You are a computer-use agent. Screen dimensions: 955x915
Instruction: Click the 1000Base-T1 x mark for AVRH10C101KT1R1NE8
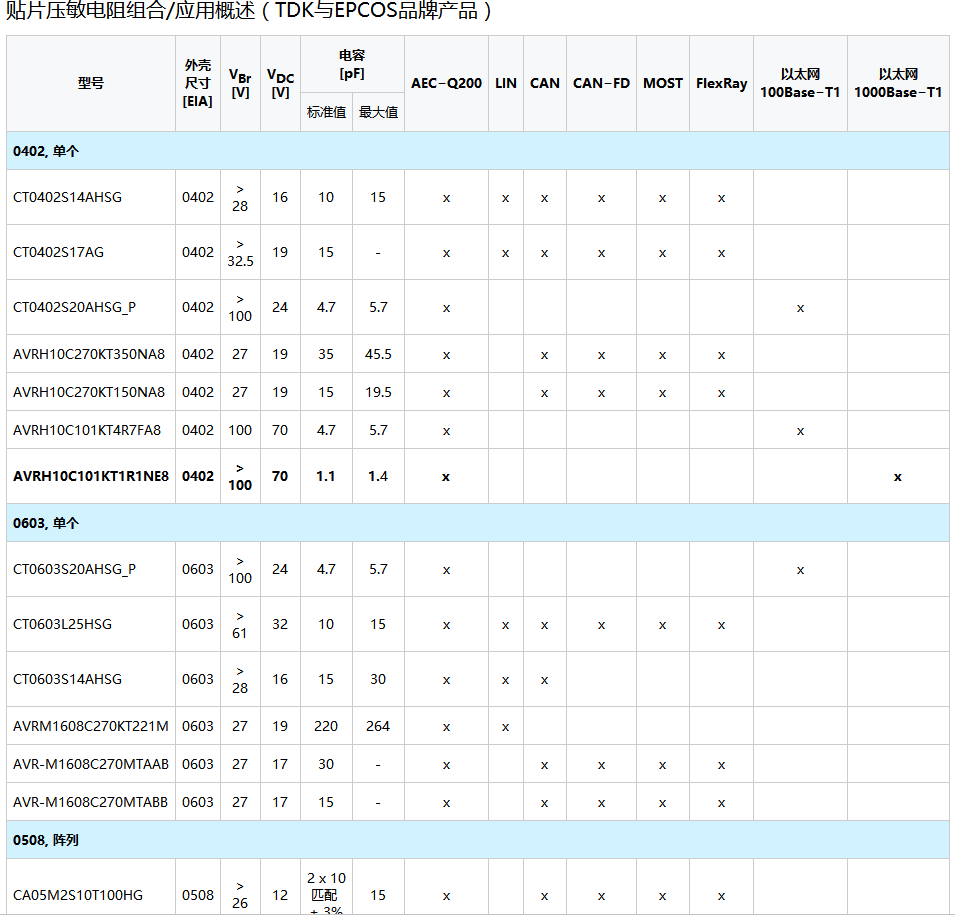point(898,477)
